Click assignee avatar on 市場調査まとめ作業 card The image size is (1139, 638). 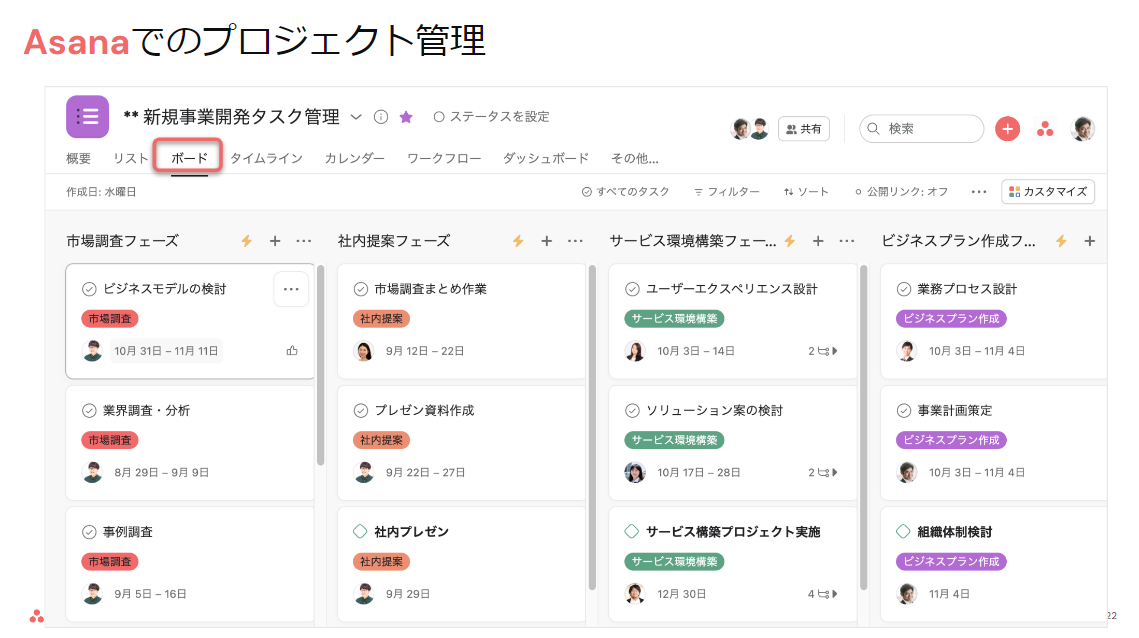click(x=364, y=351)
